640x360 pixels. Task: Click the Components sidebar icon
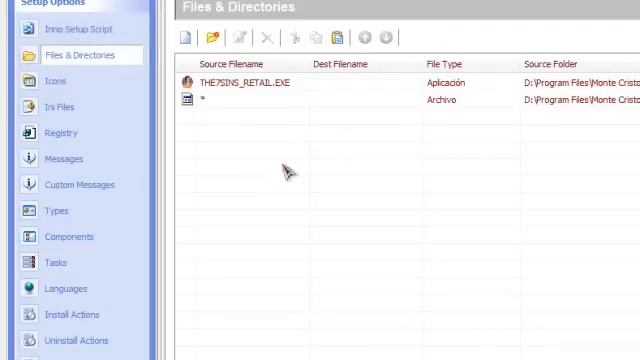tap(29, 236)
